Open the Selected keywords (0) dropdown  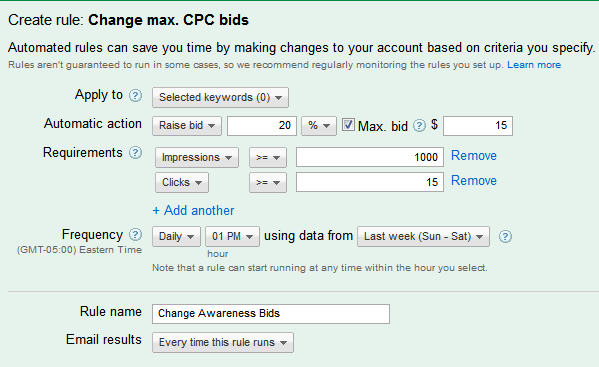coord(220,97)
